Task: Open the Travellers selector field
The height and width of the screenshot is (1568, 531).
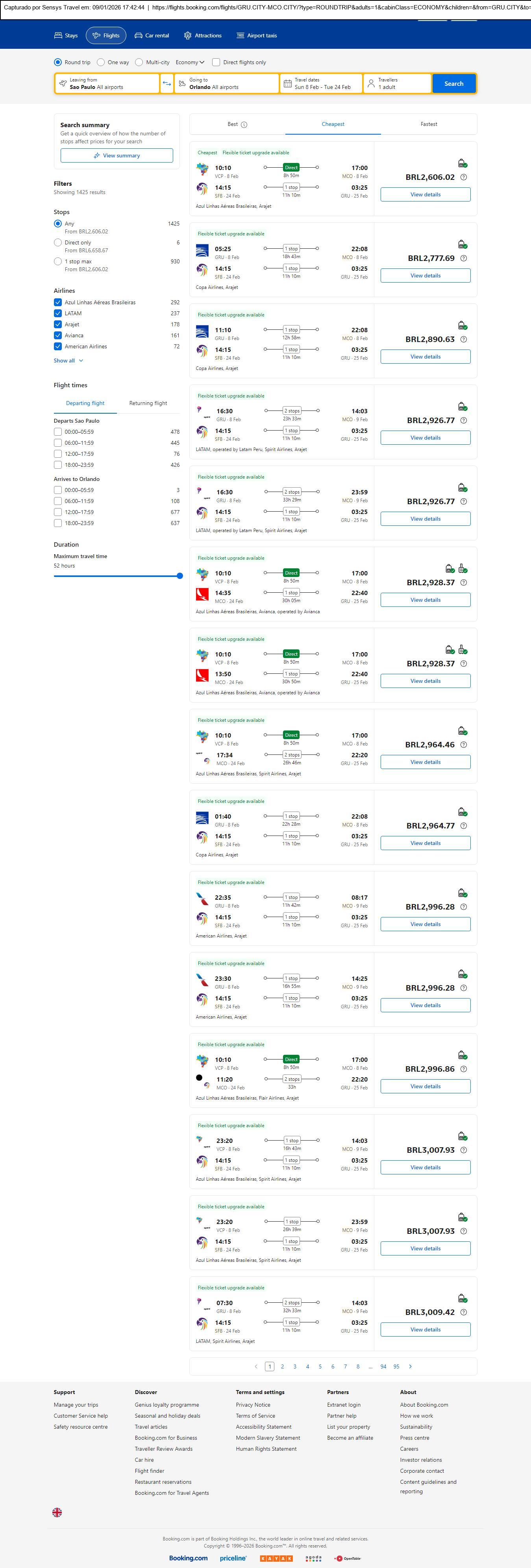Action: [397, 83]
